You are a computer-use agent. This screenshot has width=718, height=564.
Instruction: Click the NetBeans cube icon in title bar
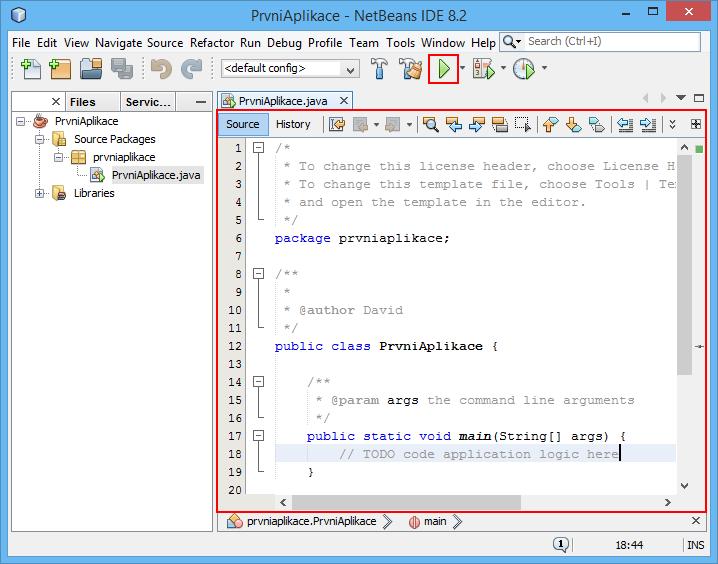point(18,16)
